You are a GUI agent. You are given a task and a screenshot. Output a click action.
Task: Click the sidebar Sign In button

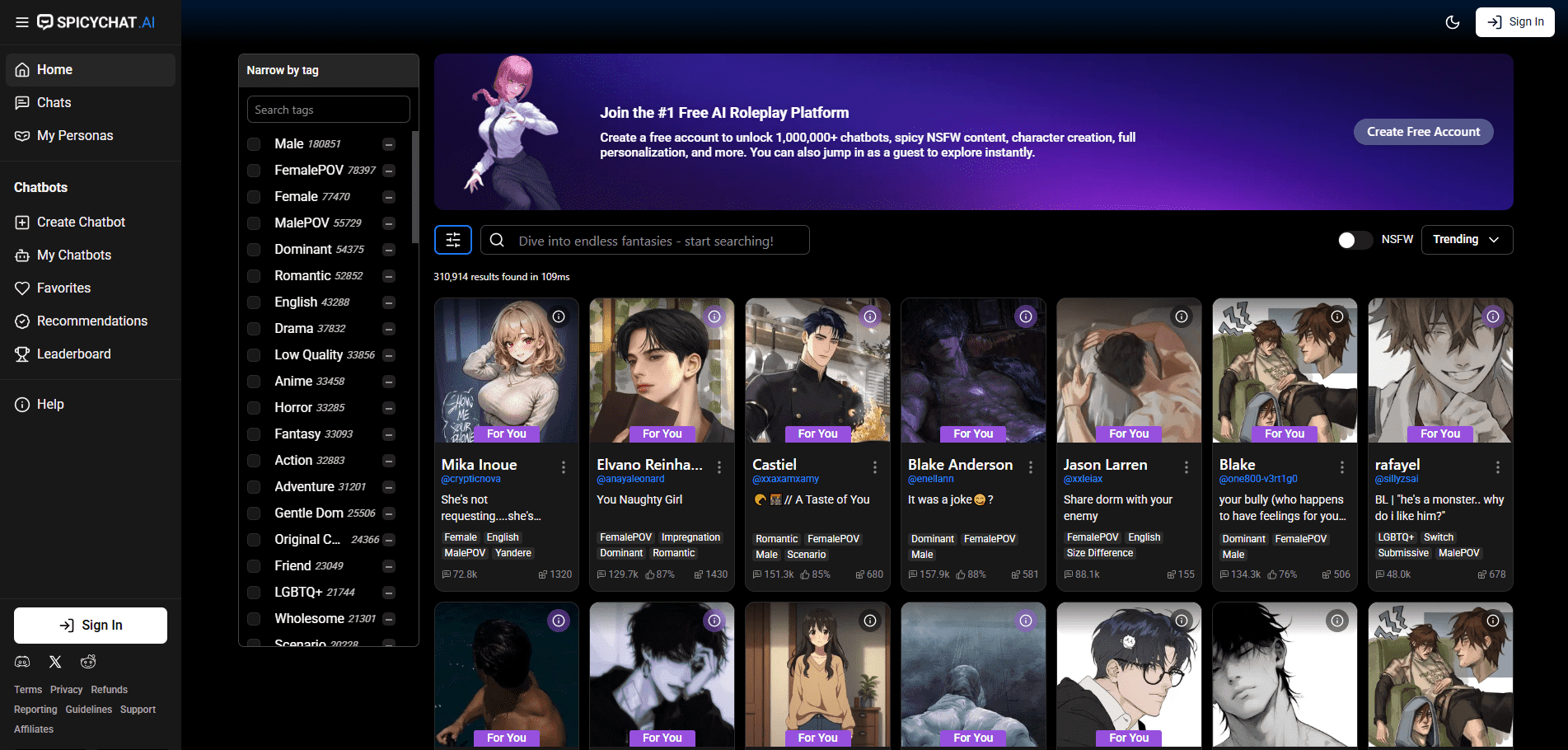pyautogui.click(x=91, y=626)
